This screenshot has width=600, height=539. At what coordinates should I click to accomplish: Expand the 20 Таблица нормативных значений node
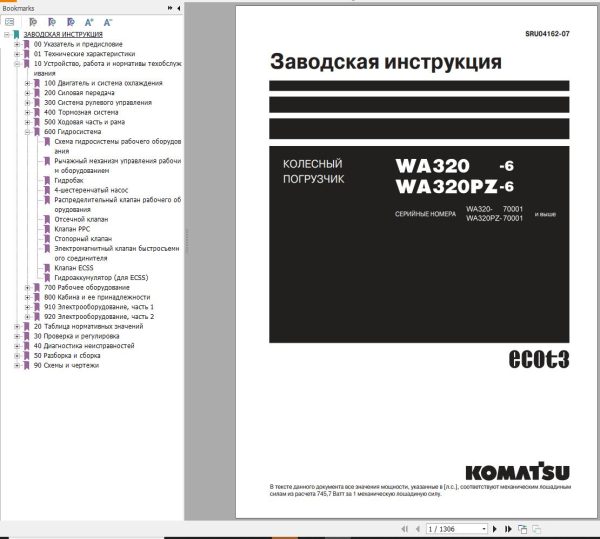[x=17, y=326]
